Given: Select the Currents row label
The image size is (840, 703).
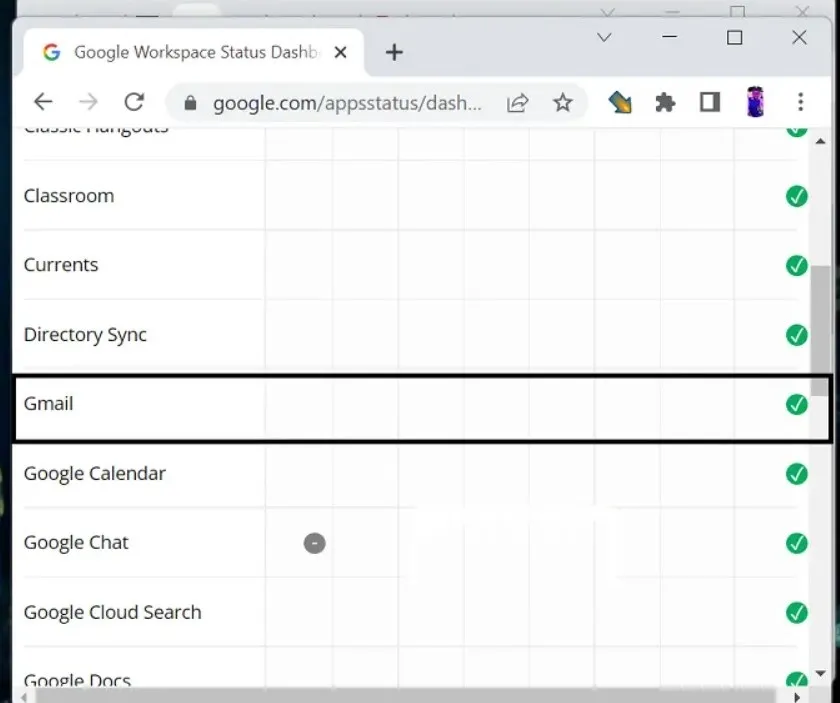Looking at the screenshot, I should (x=61, y=265).
